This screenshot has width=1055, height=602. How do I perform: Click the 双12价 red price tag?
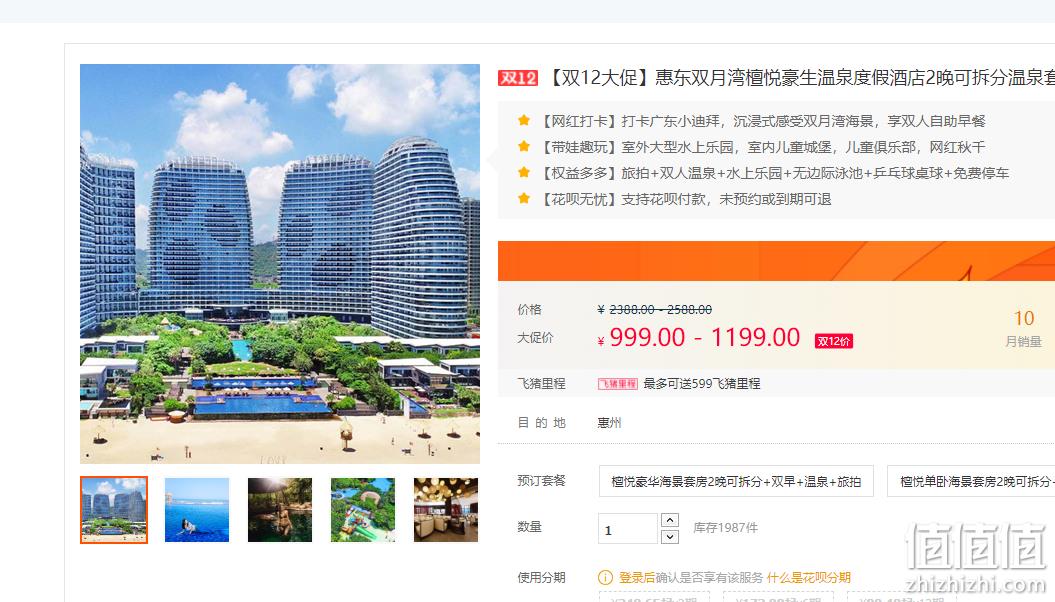click(x=834, y=341)
